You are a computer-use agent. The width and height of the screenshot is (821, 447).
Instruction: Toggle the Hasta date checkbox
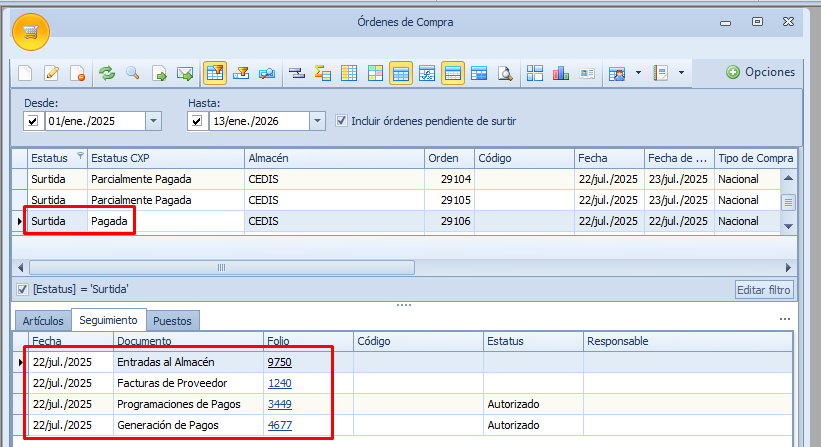[x=196, y=122]
